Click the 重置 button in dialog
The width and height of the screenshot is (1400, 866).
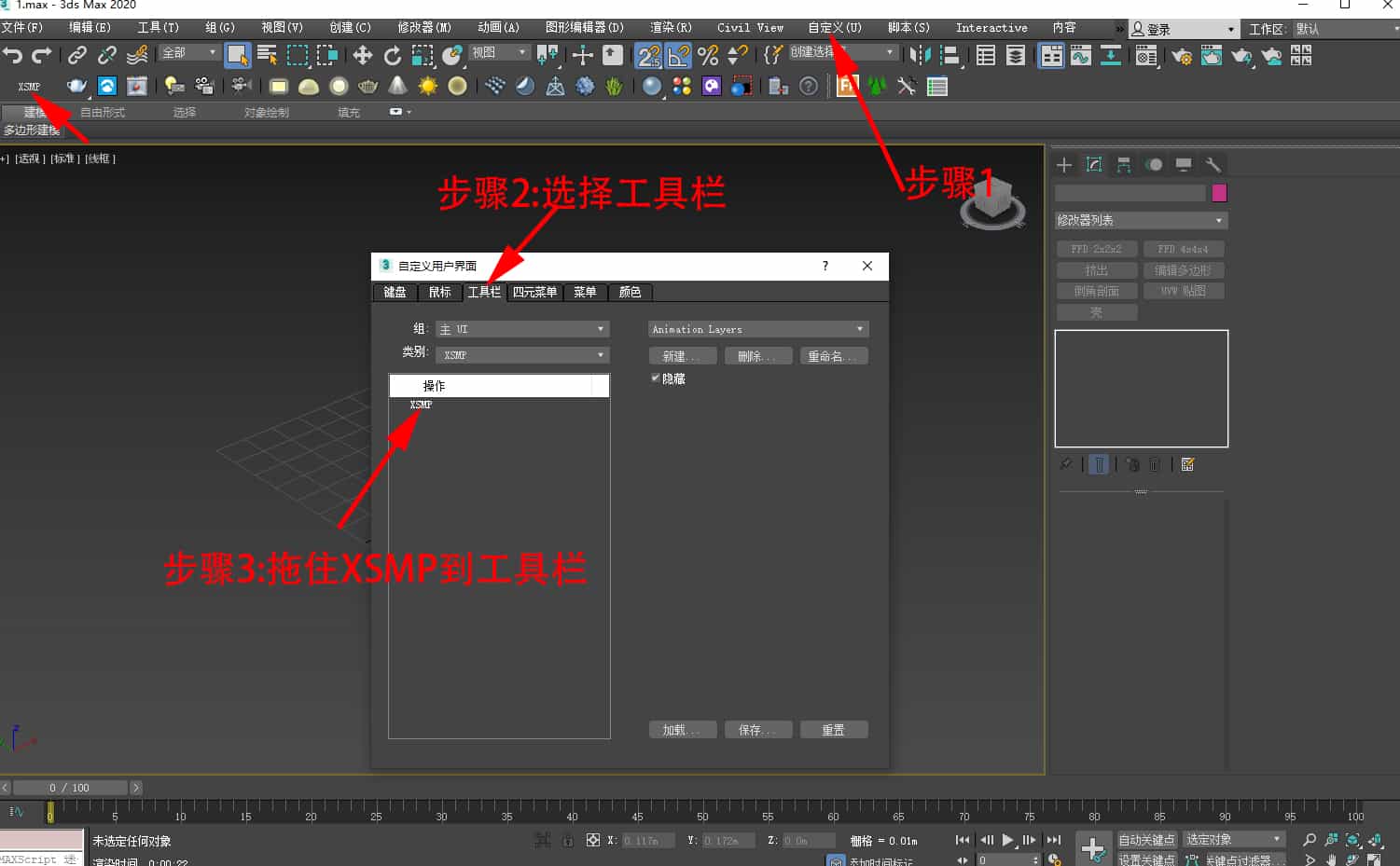pyautogui.click(x=834, y=730)
